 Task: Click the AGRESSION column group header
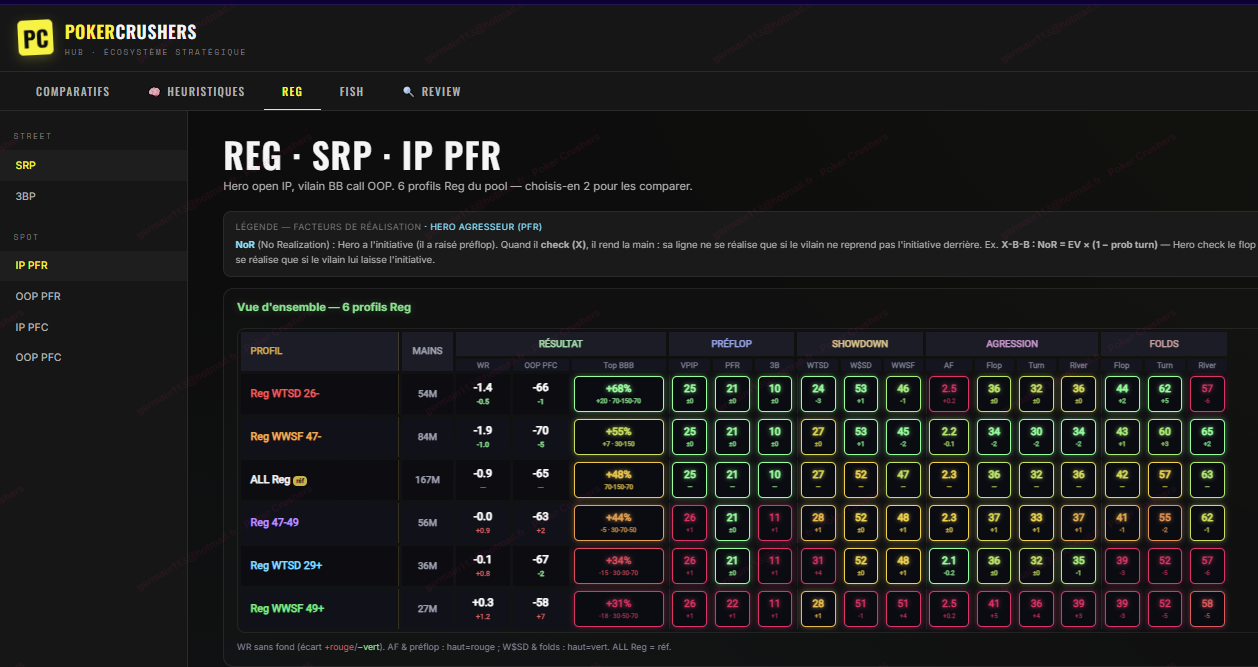tap(1011, 344)
